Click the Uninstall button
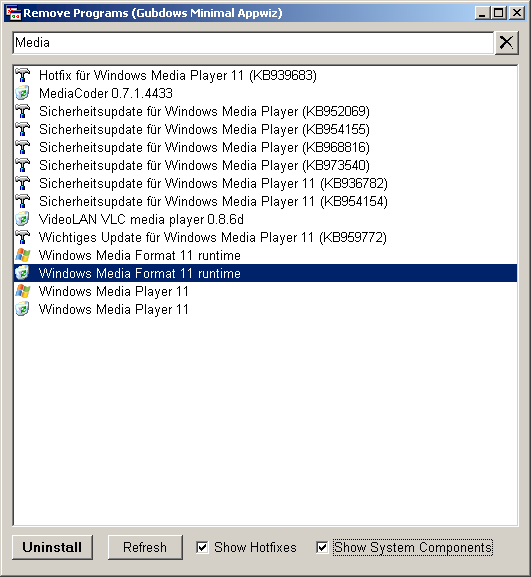 [x=52, y=548]
